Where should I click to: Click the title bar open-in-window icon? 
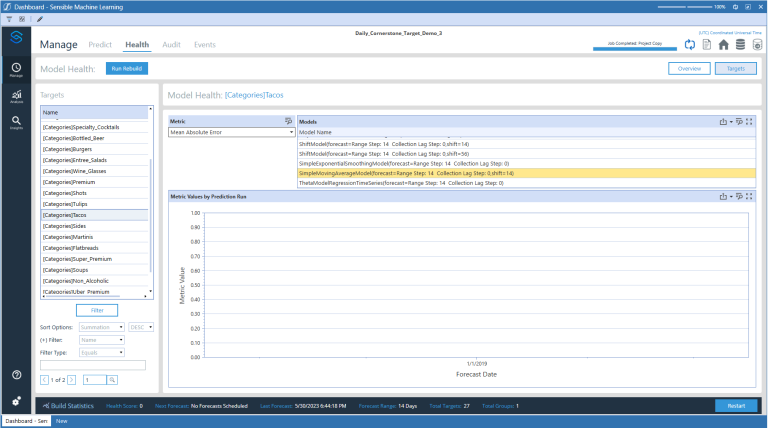click(x=748, y=7)
